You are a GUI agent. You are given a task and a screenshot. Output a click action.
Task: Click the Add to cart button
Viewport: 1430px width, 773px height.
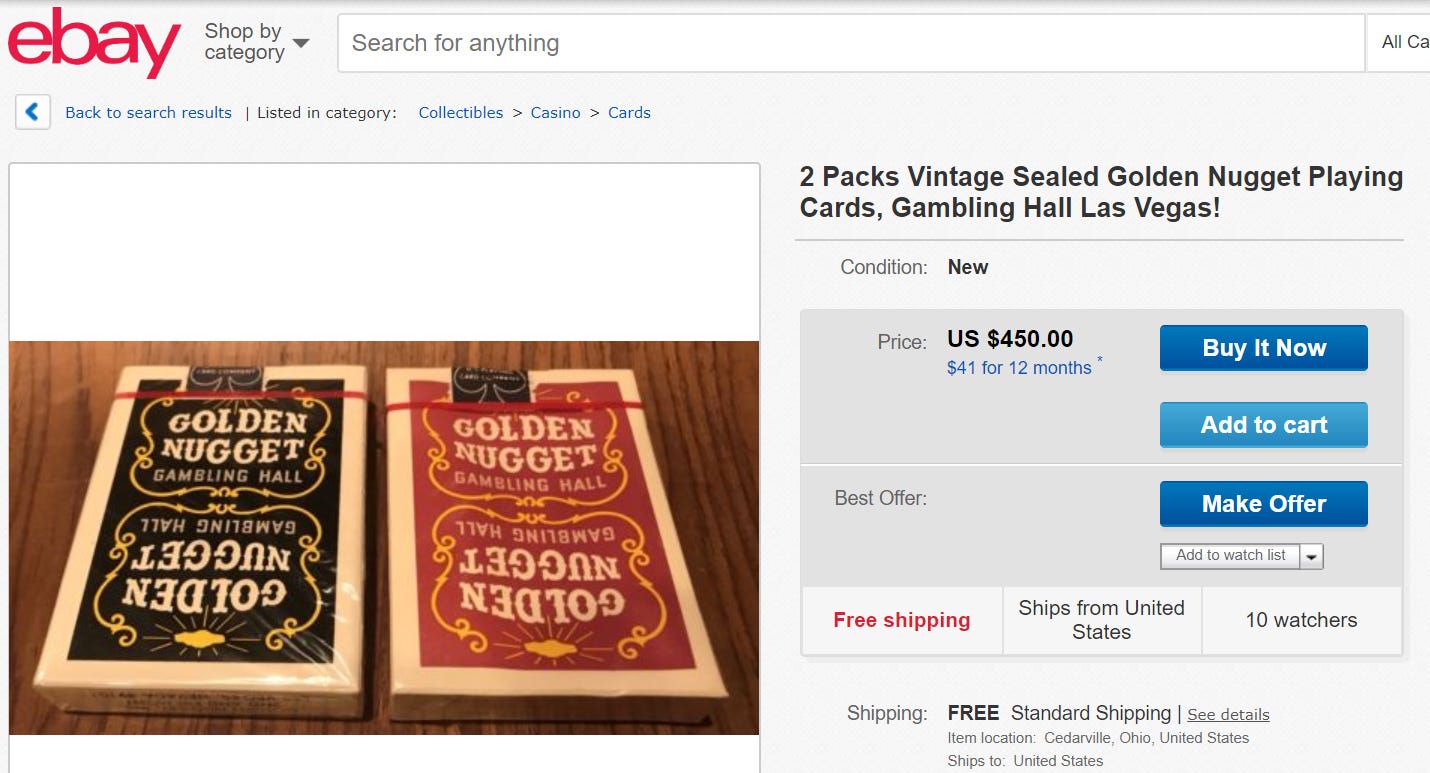pyautogui.click(x=1264, y=425)
